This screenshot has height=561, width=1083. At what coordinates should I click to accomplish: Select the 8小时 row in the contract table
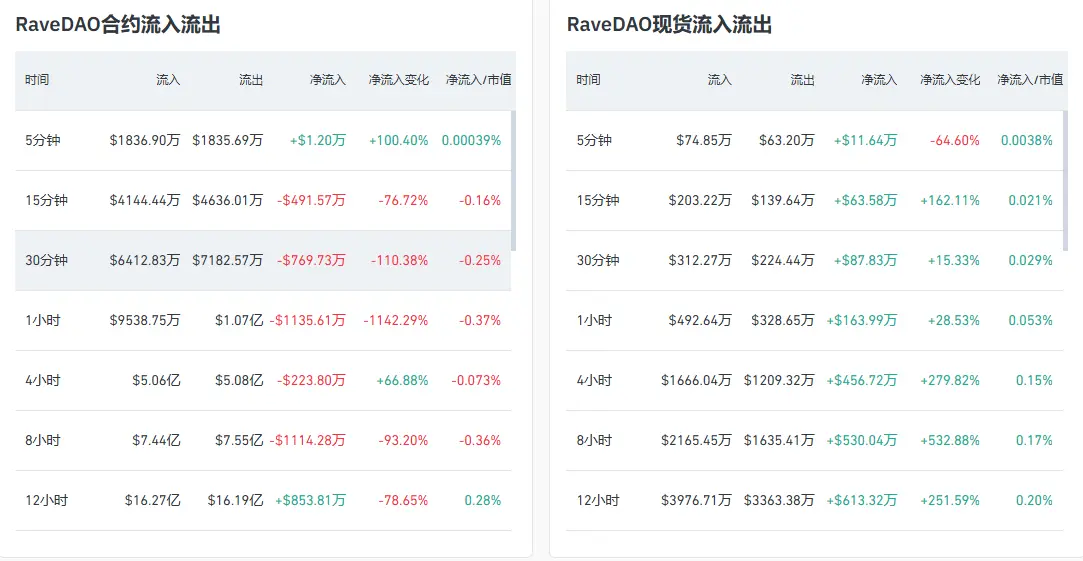pos(263,440)
